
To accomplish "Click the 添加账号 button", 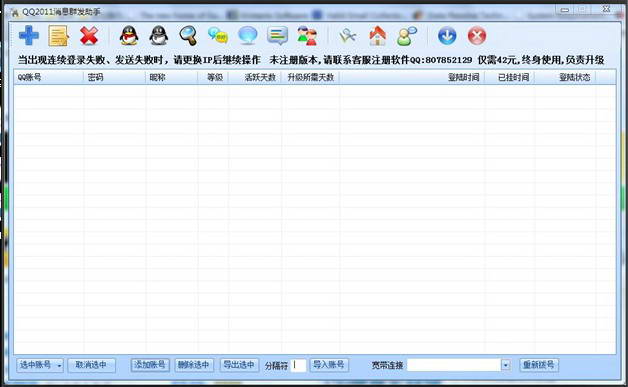I will pyautogui.click(x=150, y=365).
